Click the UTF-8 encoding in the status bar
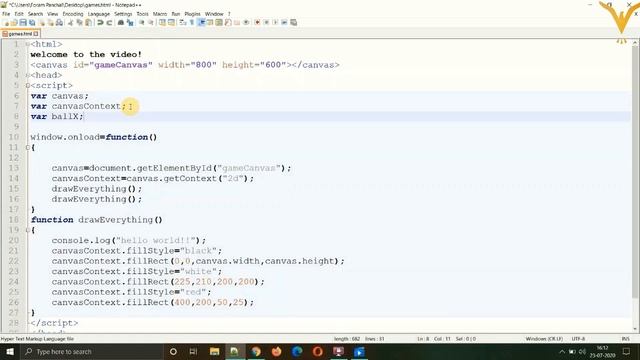 point(578,339)
